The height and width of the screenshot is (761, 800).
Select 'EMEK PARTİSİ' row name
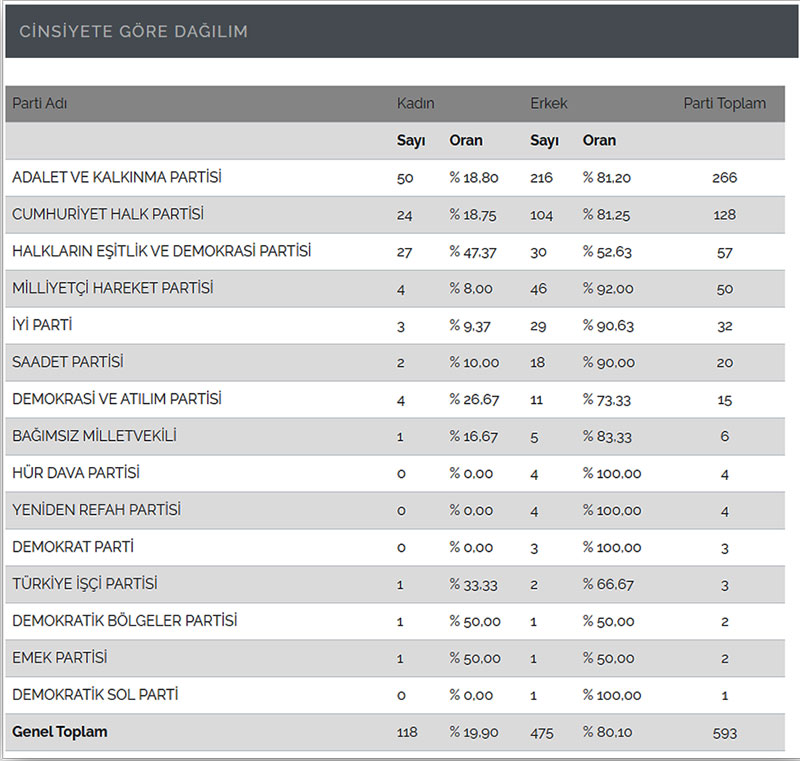pyautogui.click(x=60, y=657)
